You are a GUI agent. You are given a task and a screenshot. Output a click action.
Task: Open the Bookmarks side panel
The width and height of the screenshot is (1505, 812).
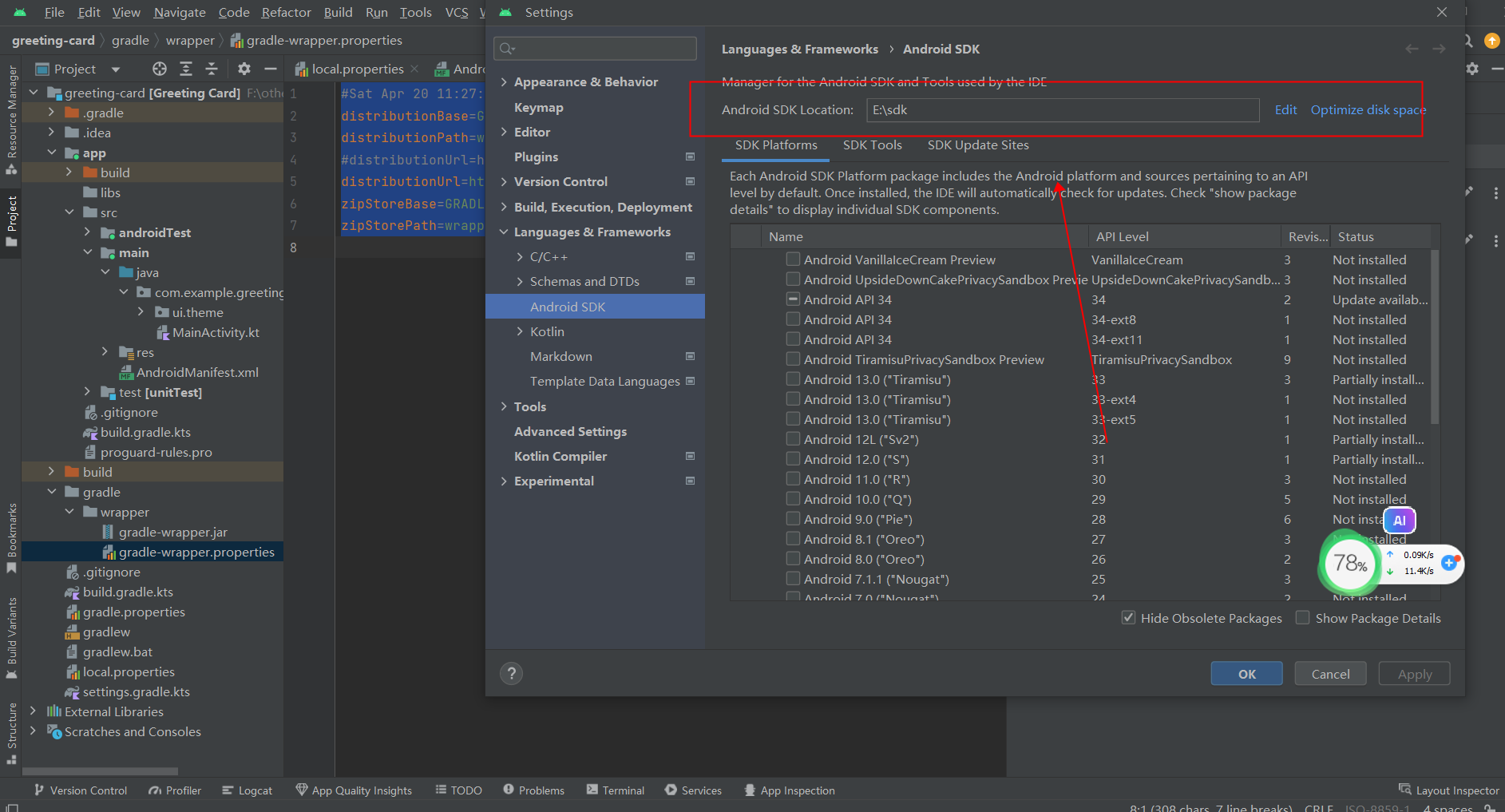[x=11, y=538]
